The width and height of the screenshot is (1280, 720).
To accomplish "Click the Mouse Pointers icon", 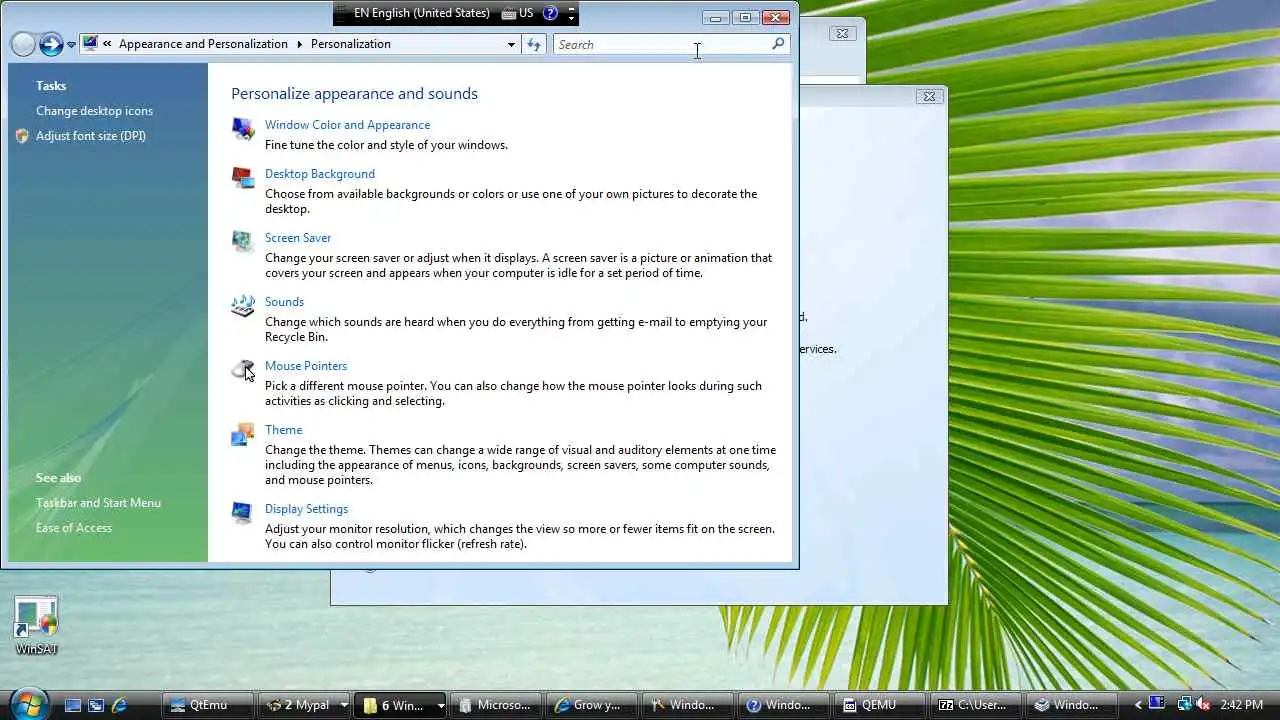I will 243,370.
